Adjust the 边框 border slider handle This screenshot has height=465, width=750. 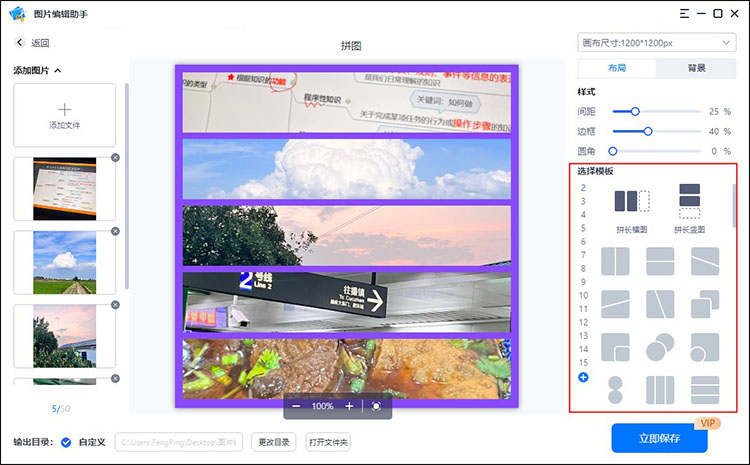(648, 131)
